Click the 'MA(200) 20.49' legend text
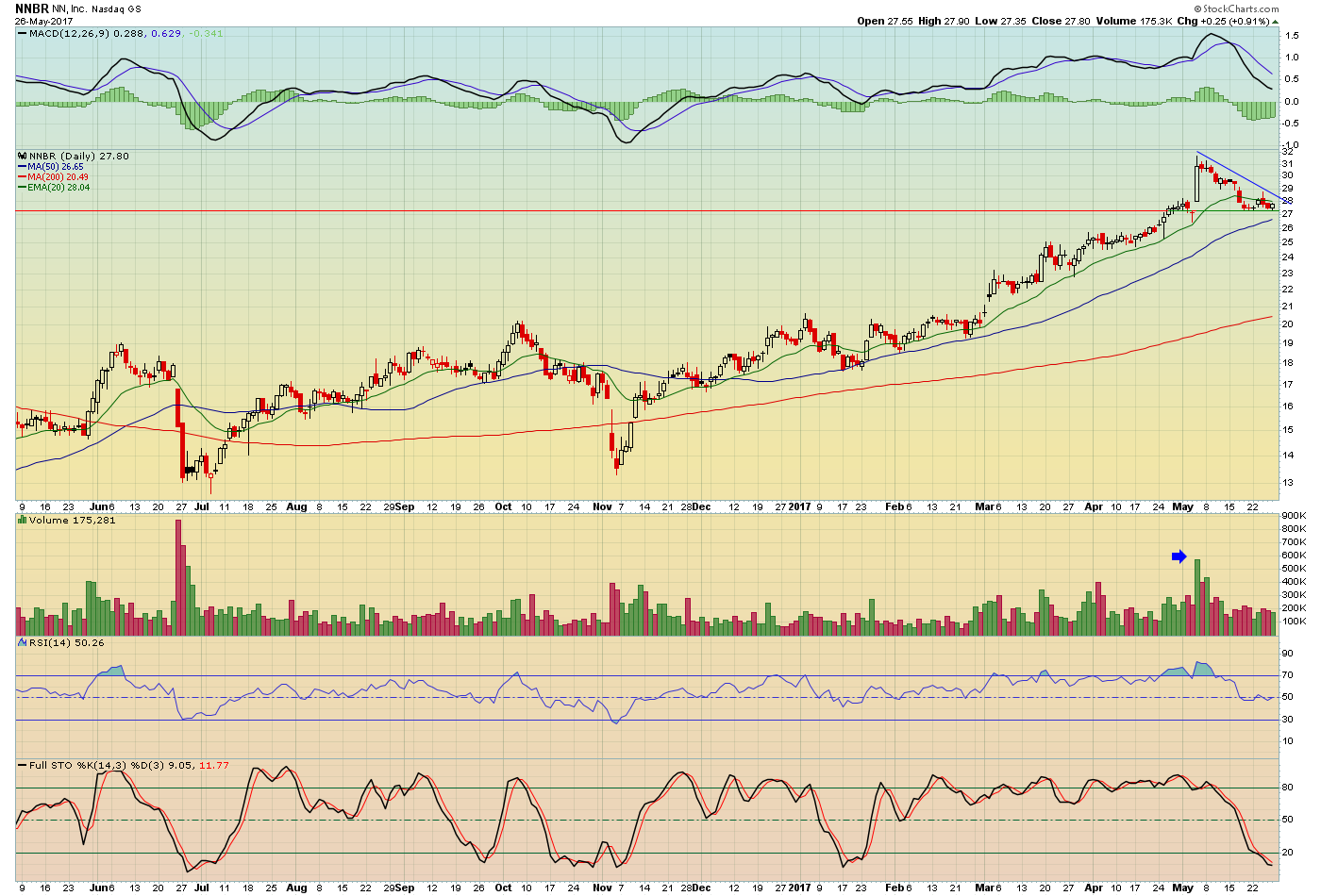 pos(59,177)
